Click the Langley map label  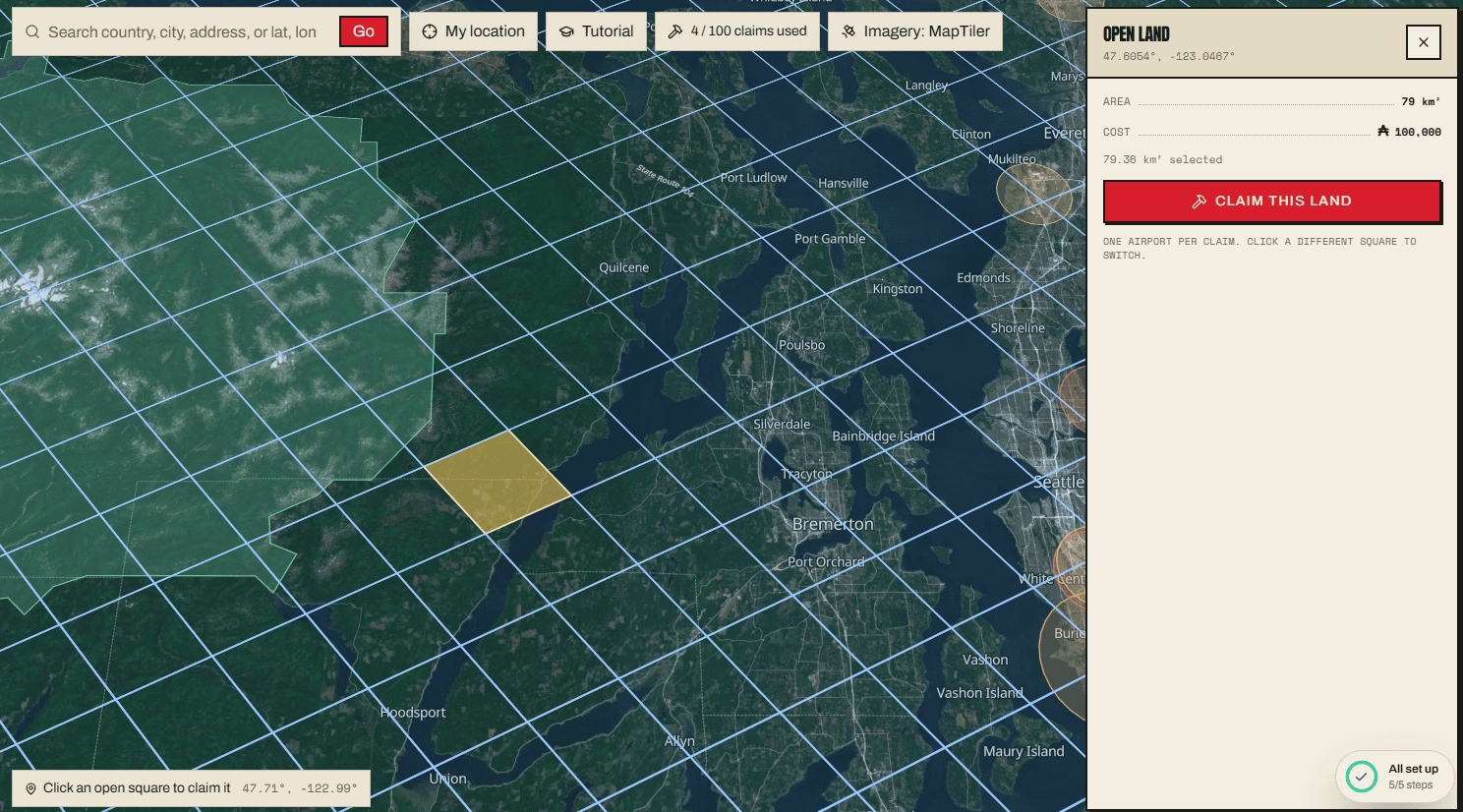click(x=926, y=86)
